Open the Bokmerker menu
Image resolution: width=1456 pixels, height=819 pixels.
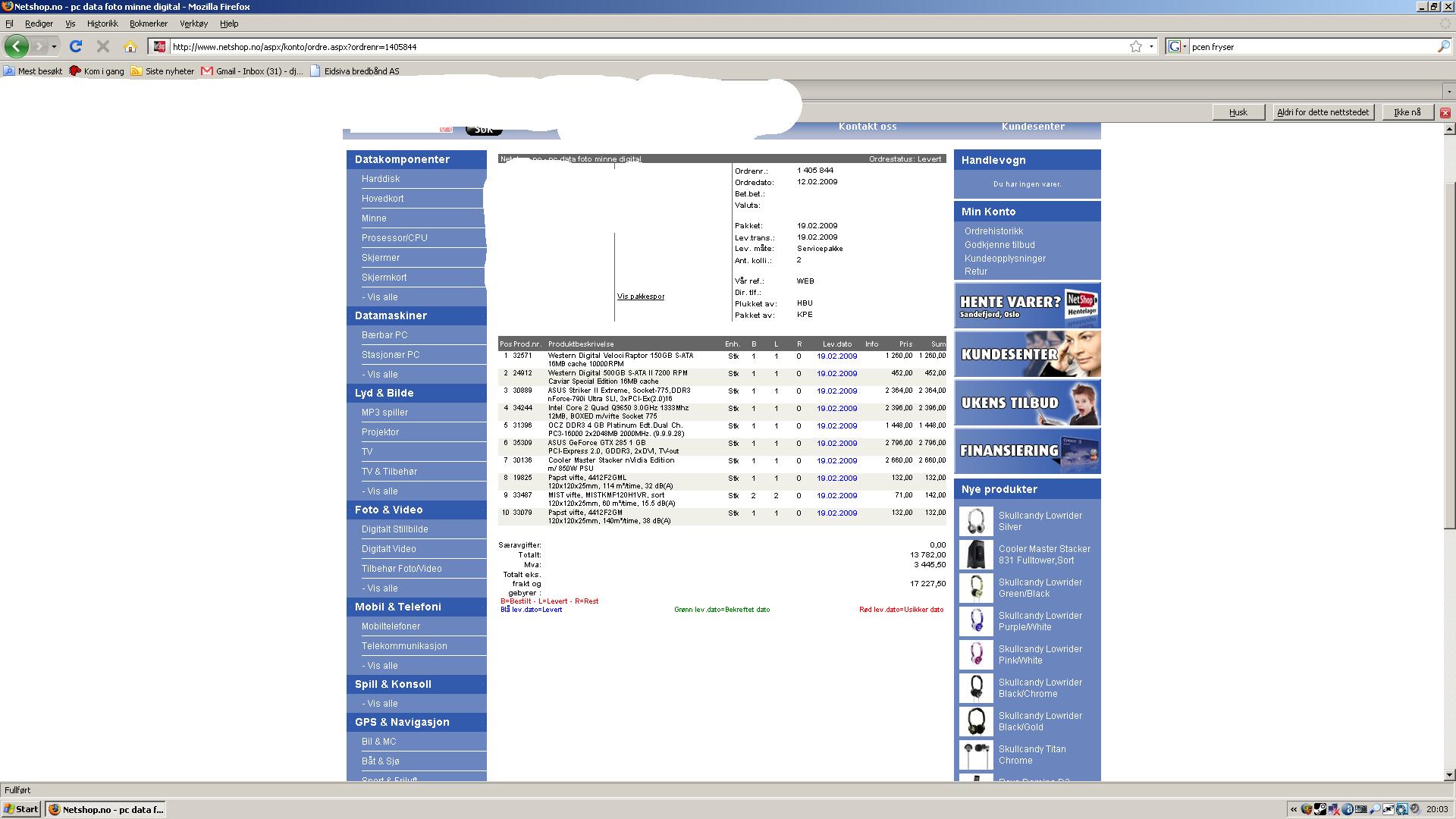point(149,24)
